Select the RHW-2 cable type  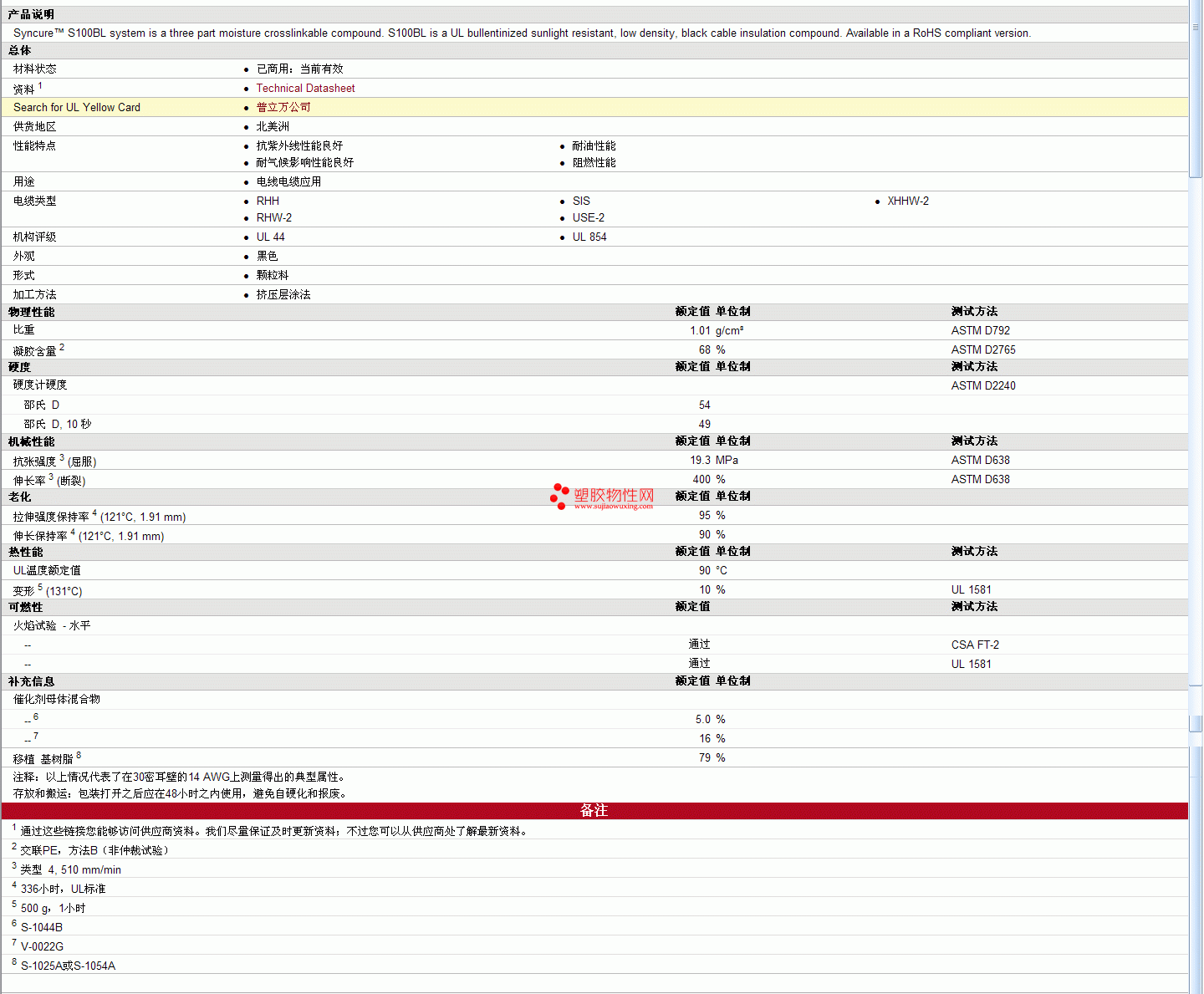pyautogui.click(x=274, y=217)
